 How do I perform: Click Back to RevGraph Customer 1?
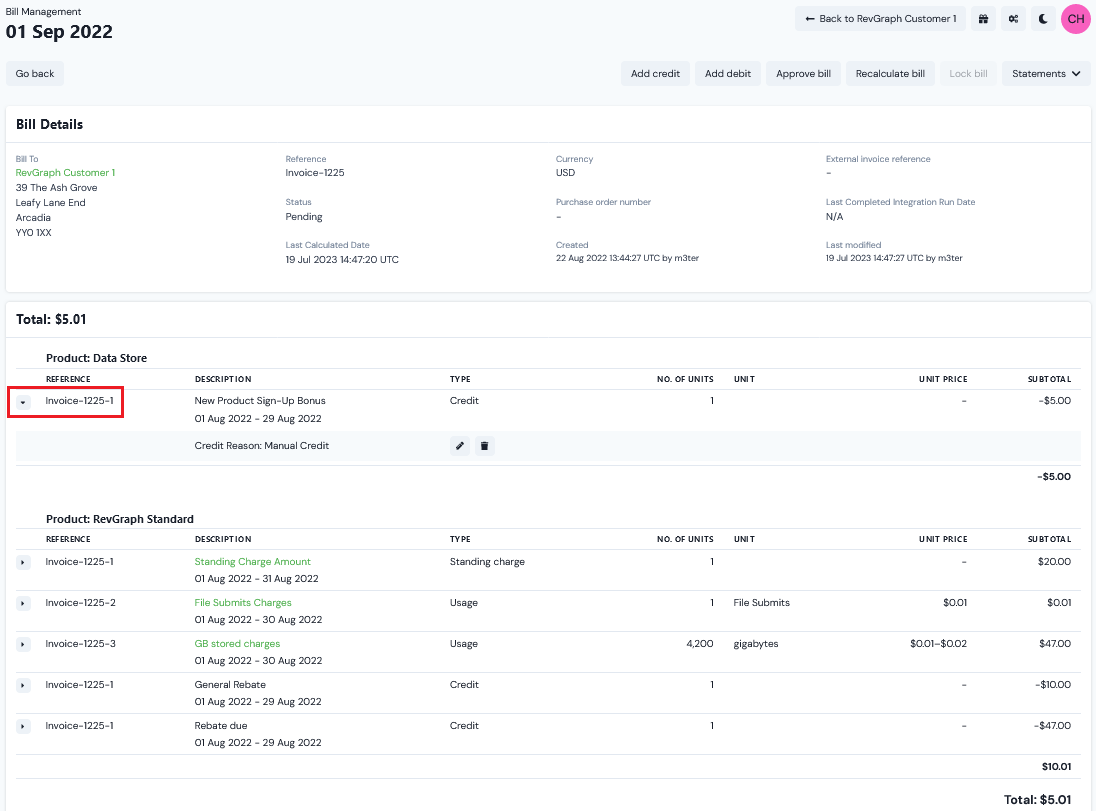pyautogui.click(x=881, y=19)
